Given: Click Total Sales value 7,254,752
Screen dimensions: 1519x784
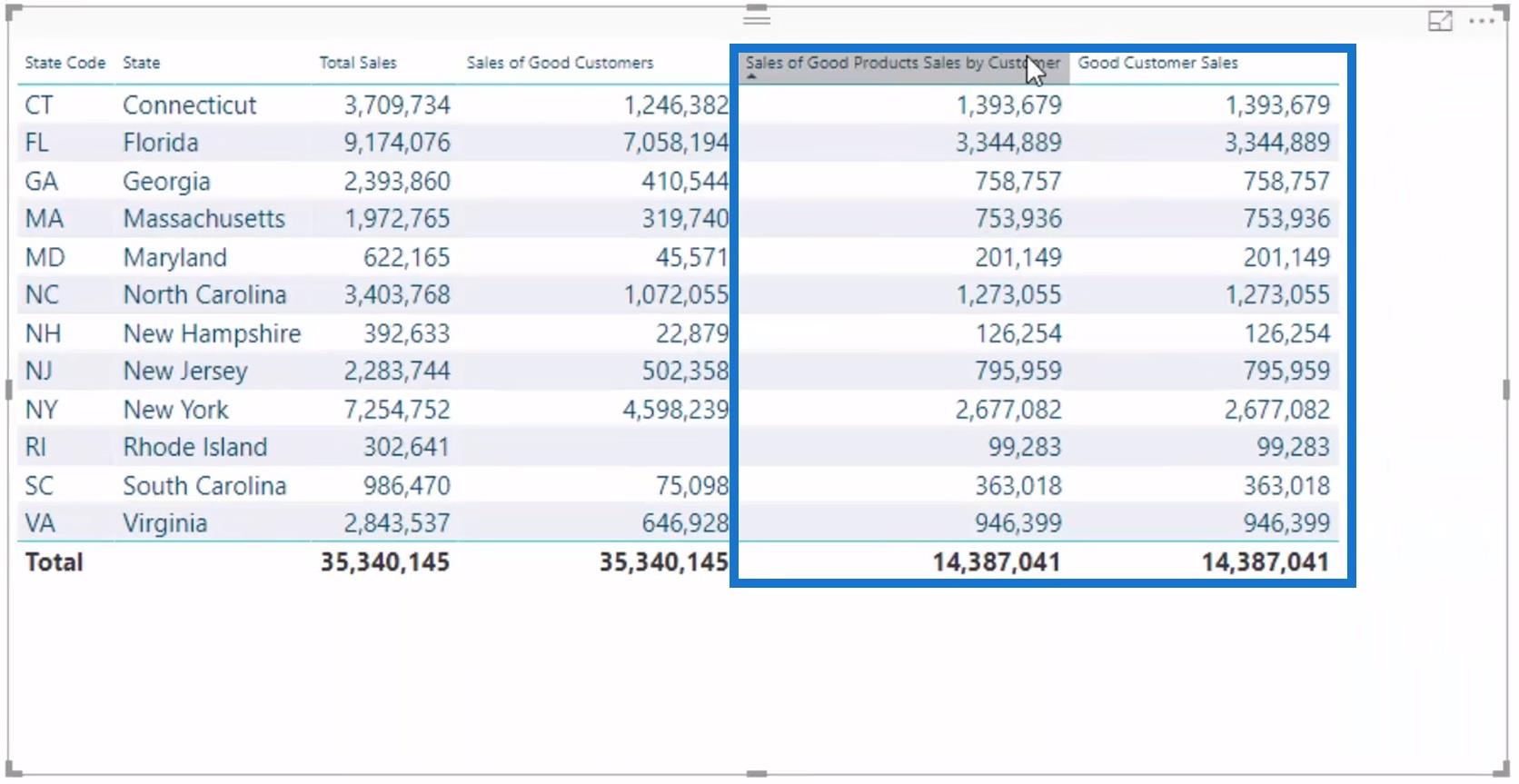Looking at the screenshot, I should (397, 410).
